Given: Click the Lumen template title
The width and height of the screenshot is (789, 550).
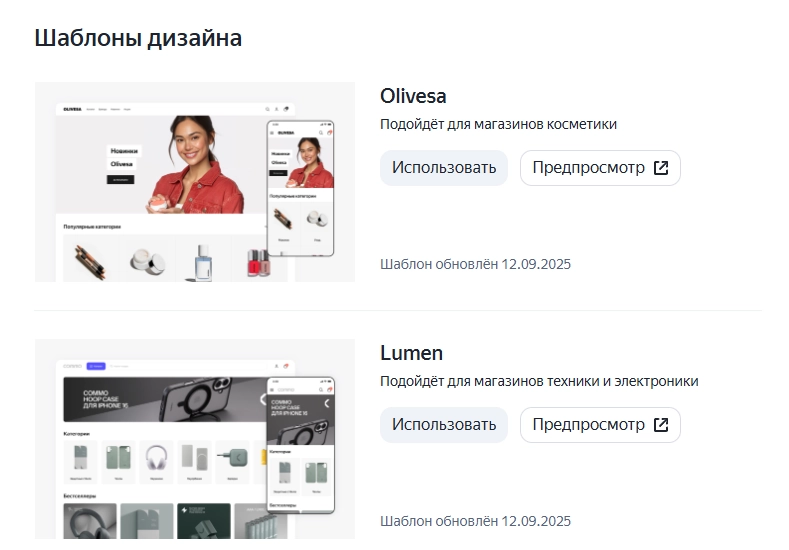Looking at the screenshot, I should pos(411,353).
